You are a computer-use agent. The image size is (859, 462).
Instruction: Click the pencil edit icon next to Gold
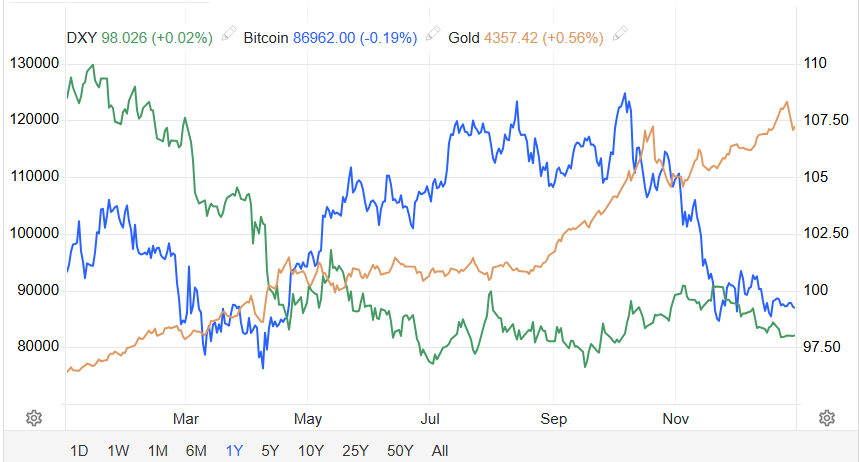tap(619, 36)
